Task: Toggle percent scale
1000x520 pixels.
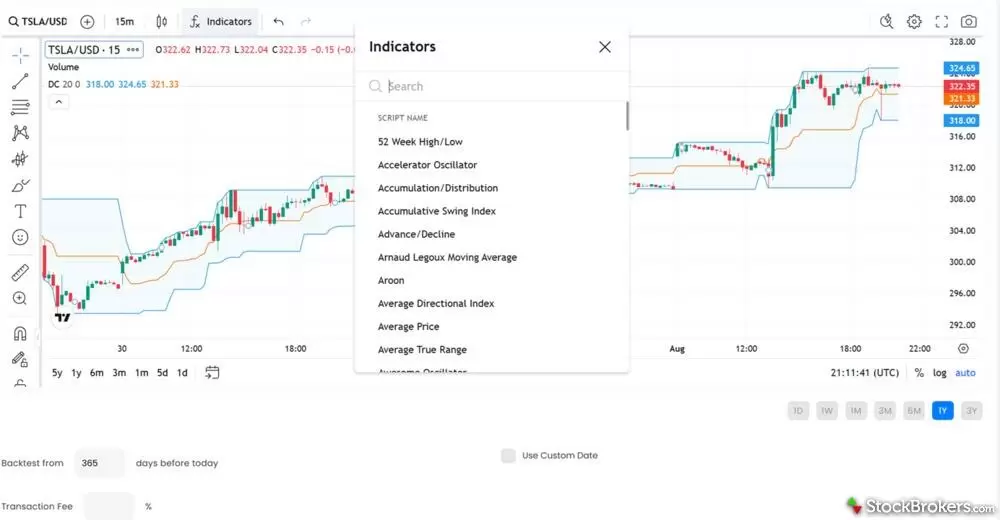Action: click(919, 373)
